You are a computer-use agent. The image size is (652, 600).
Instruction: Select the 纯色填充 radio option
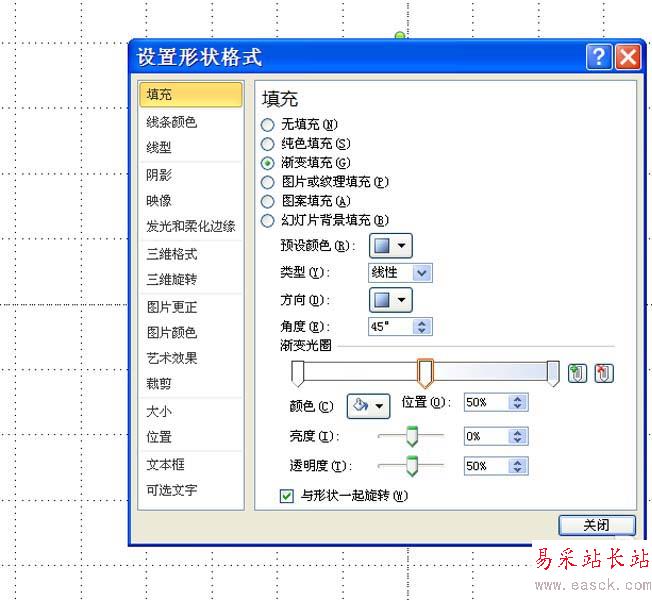[267, 144]
